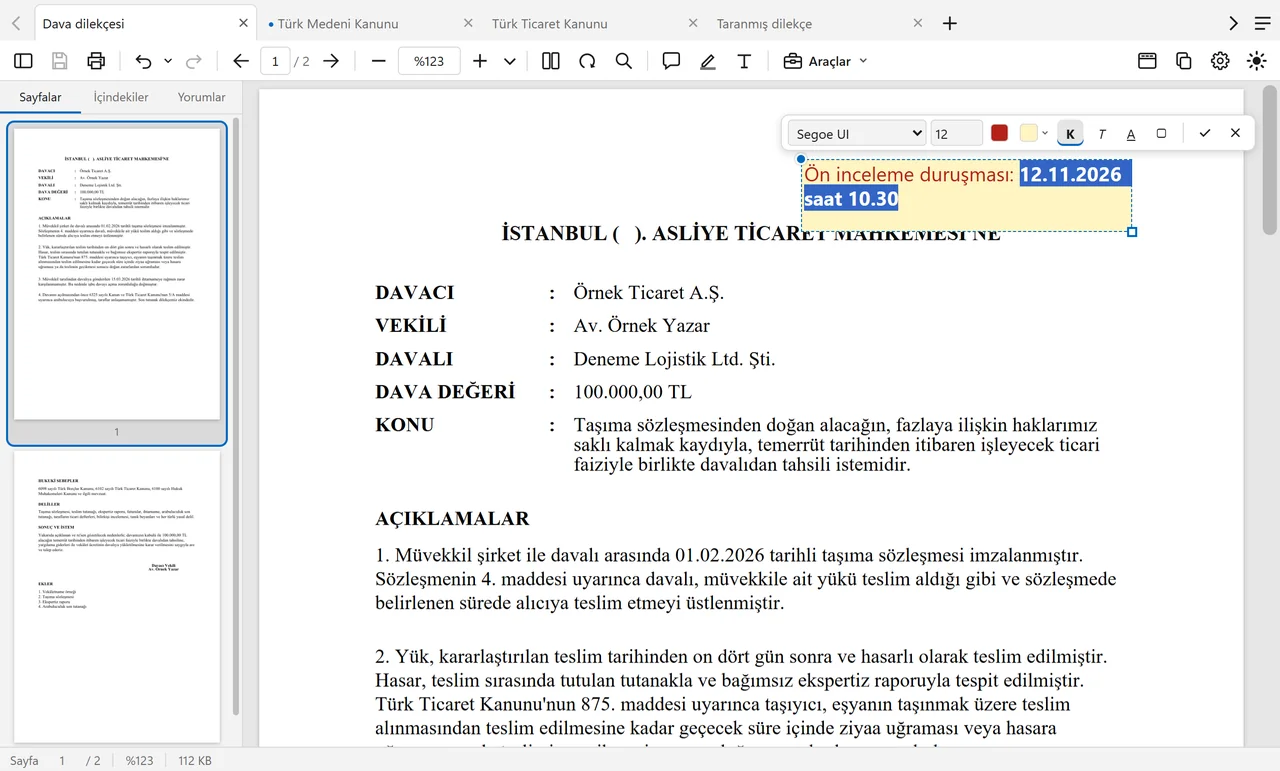1280x771 pixels.
Task: Toggle italic T formatting
Action: point(1101,134)
